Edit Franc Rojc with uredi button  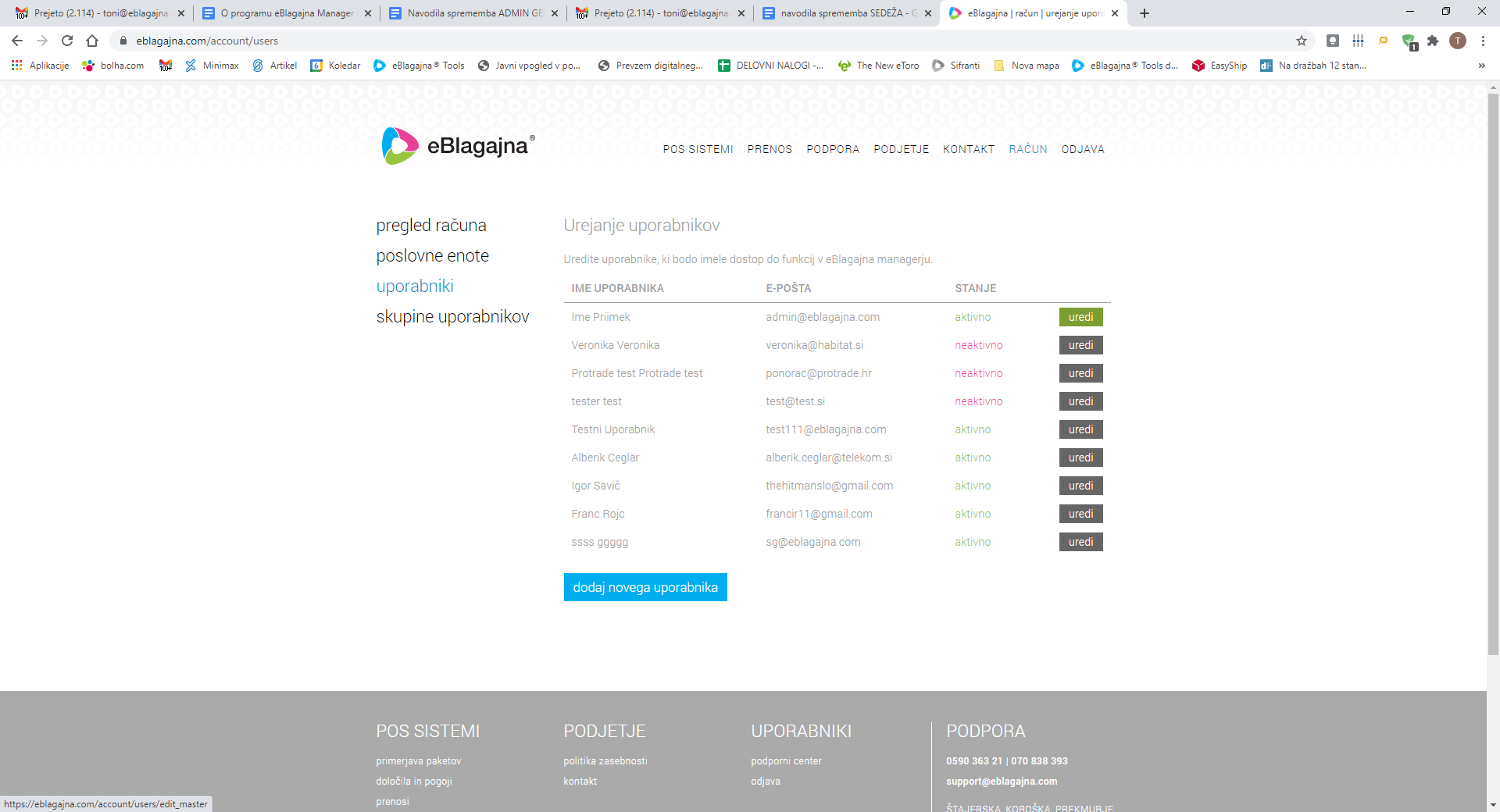coord(1080,514)
